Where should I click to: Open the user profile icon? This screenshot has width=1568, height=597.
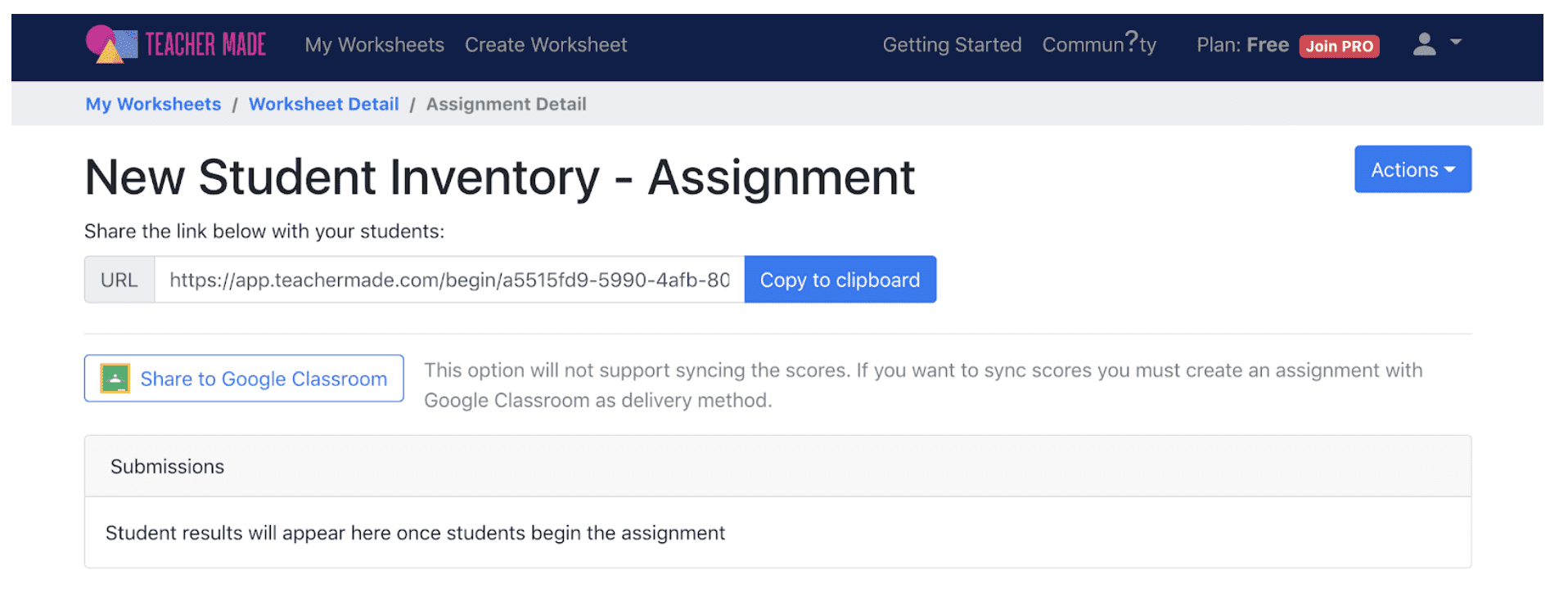[x=1424, y=45]
